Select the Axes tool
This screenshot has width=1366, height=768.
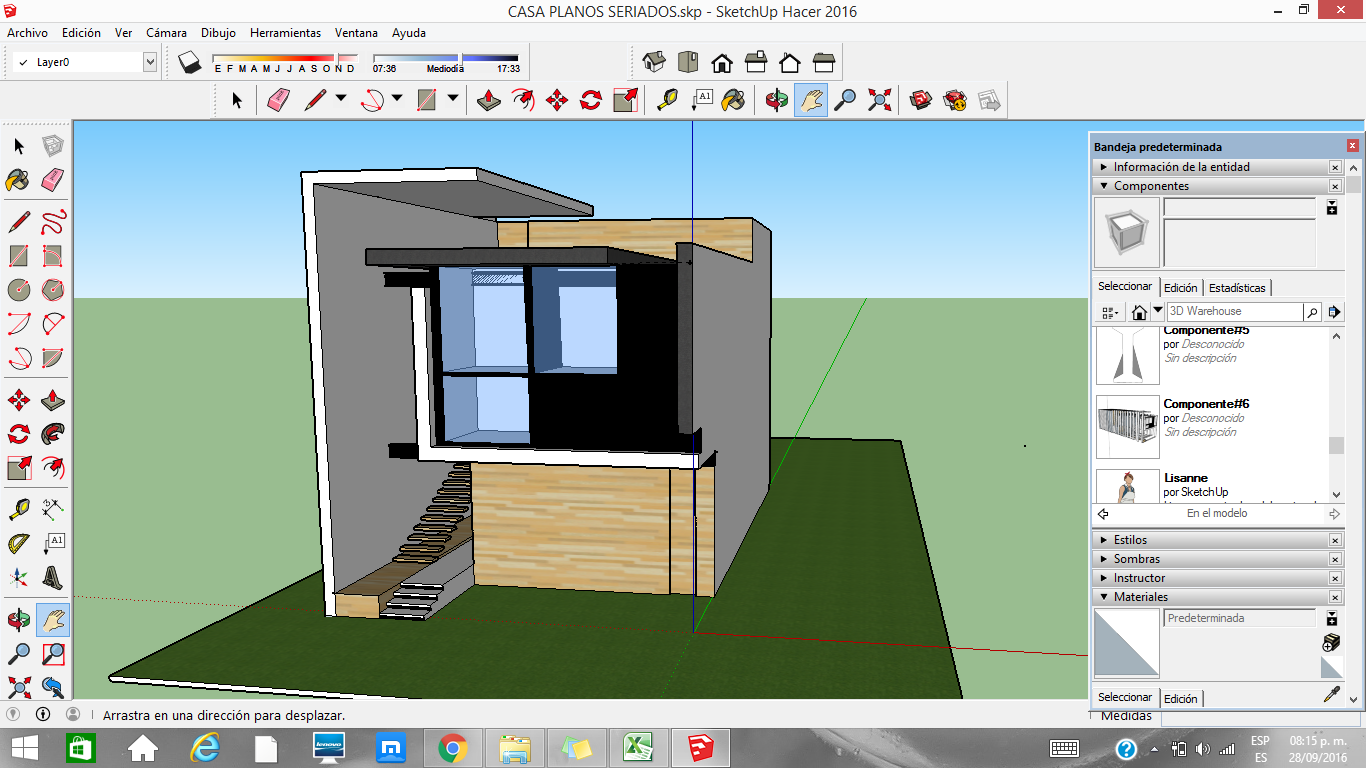point(19,578)
